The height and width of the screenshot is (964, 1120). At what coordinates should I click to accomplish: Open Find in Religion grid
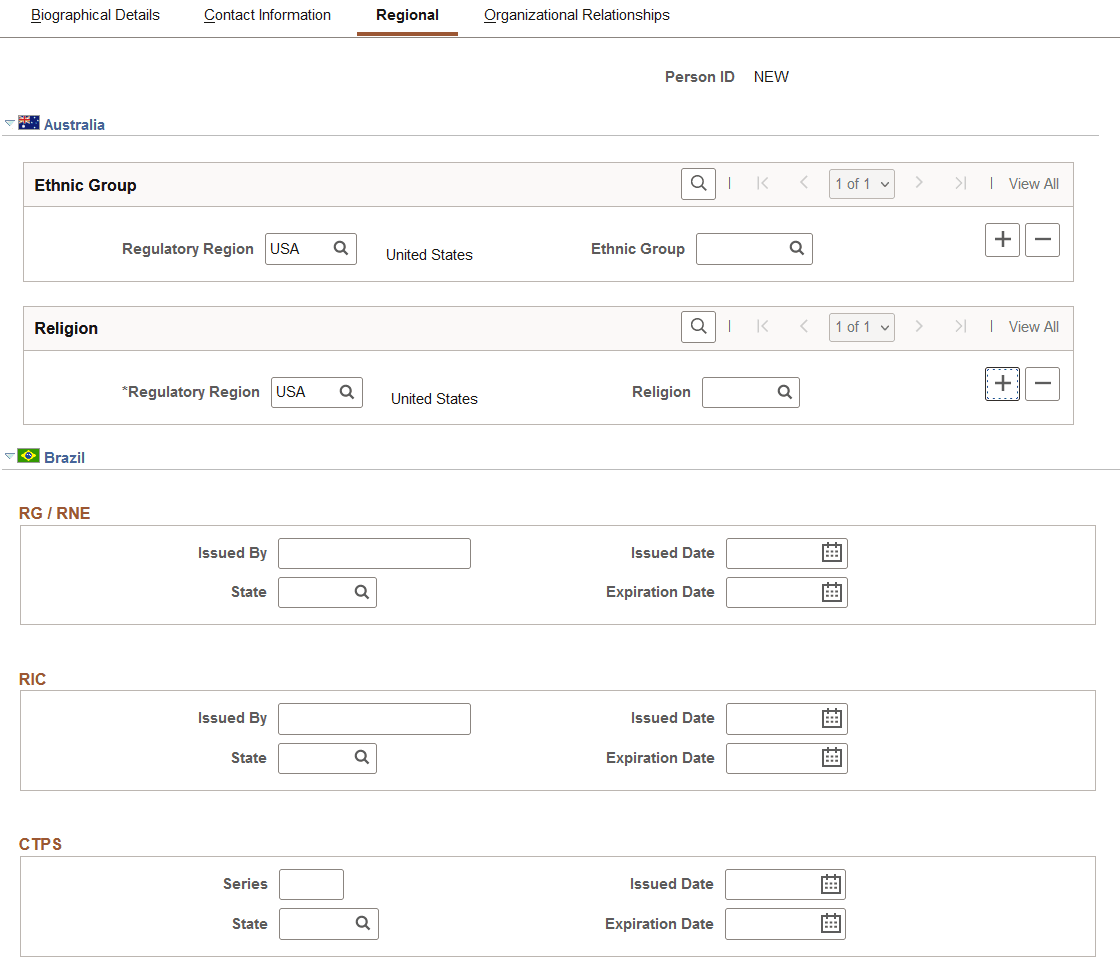point(699,327)
